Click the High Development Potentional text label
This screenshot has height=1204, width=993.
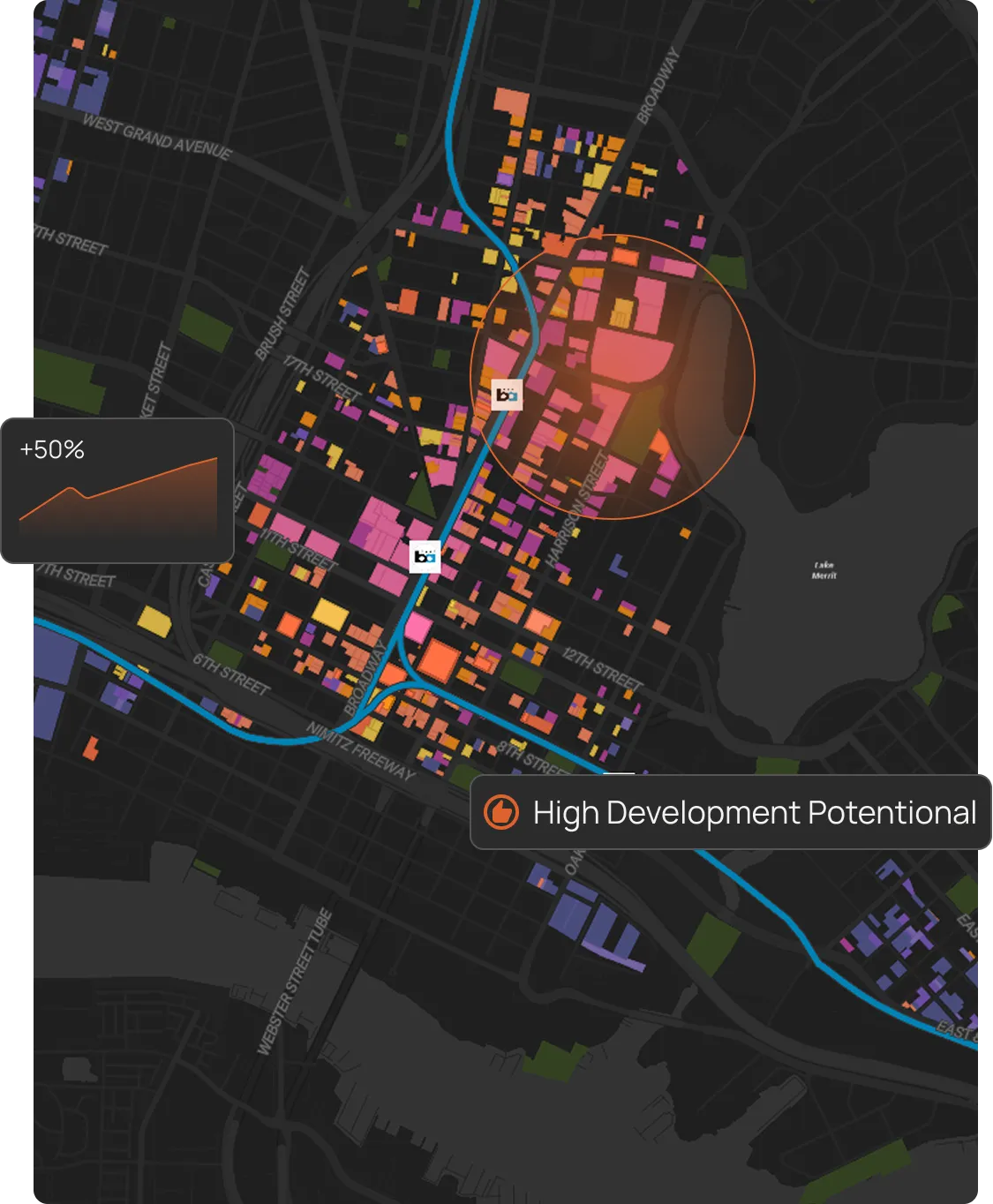click(752, 813)
